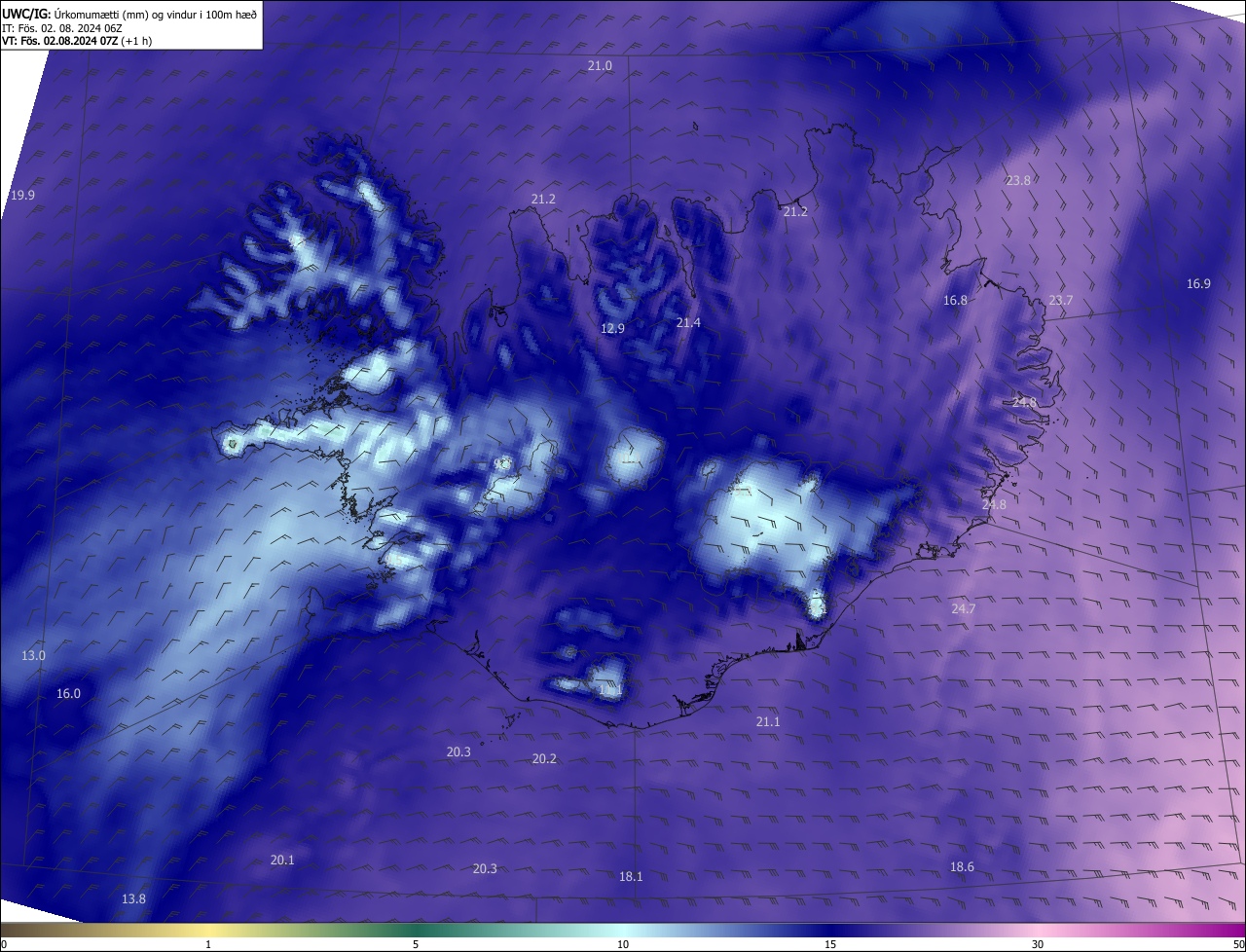Screen dimensions: 1246x952
Task: Click the 18.1 value label
Action: coord(631,876)
